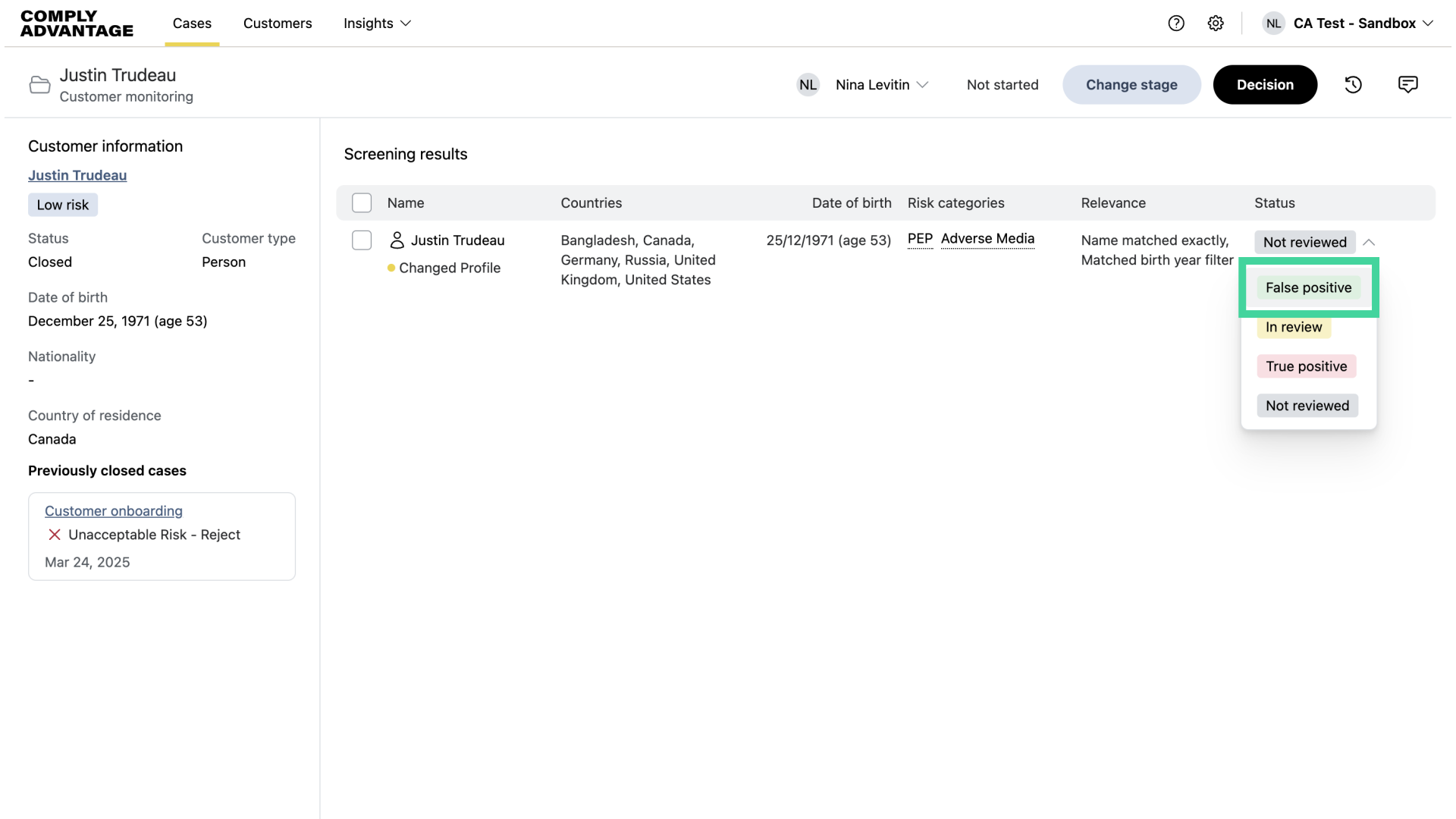Switch to the Customers tab

point(278,24)
